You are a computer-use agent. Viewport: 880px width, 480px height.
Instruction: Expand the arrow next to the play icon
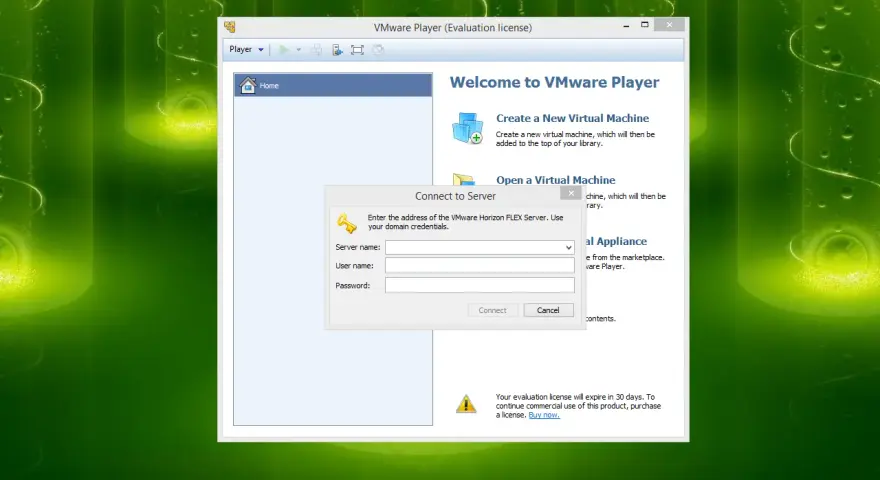[299, 50]
